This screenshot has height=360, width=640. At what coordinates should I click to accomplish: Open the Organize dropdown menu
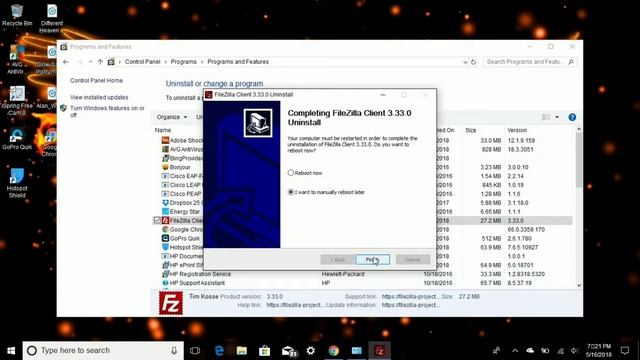(x=171, y=117)
